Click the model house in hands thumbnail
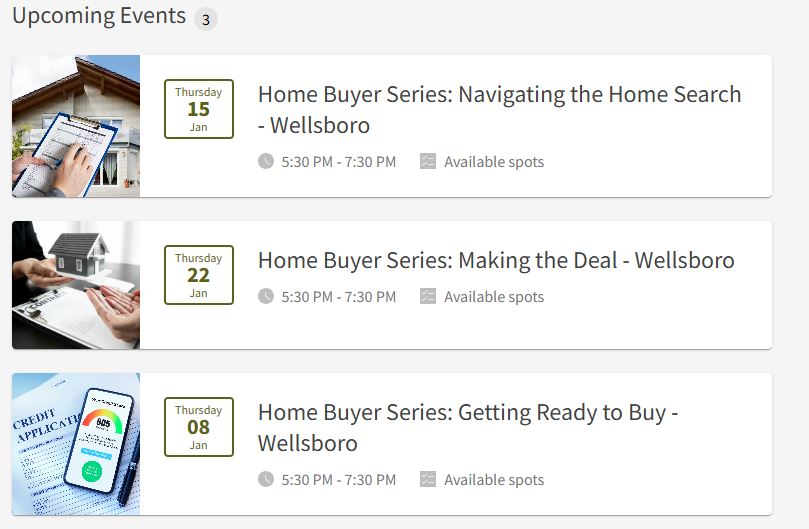The image size is (809, 529). (x=76, y=285)
